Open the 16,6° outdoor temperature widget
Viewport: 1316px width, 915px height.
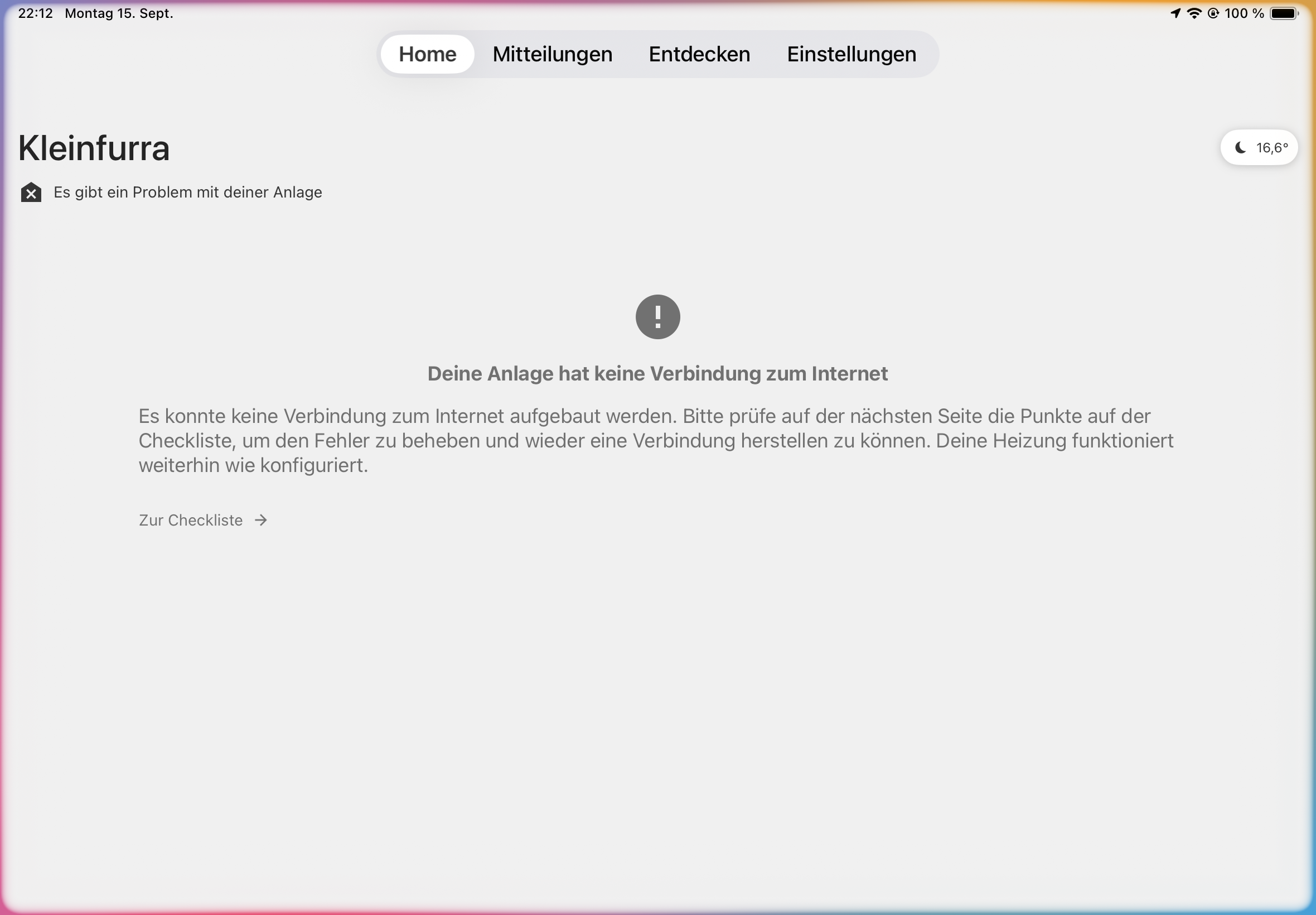pos(1259,148)
